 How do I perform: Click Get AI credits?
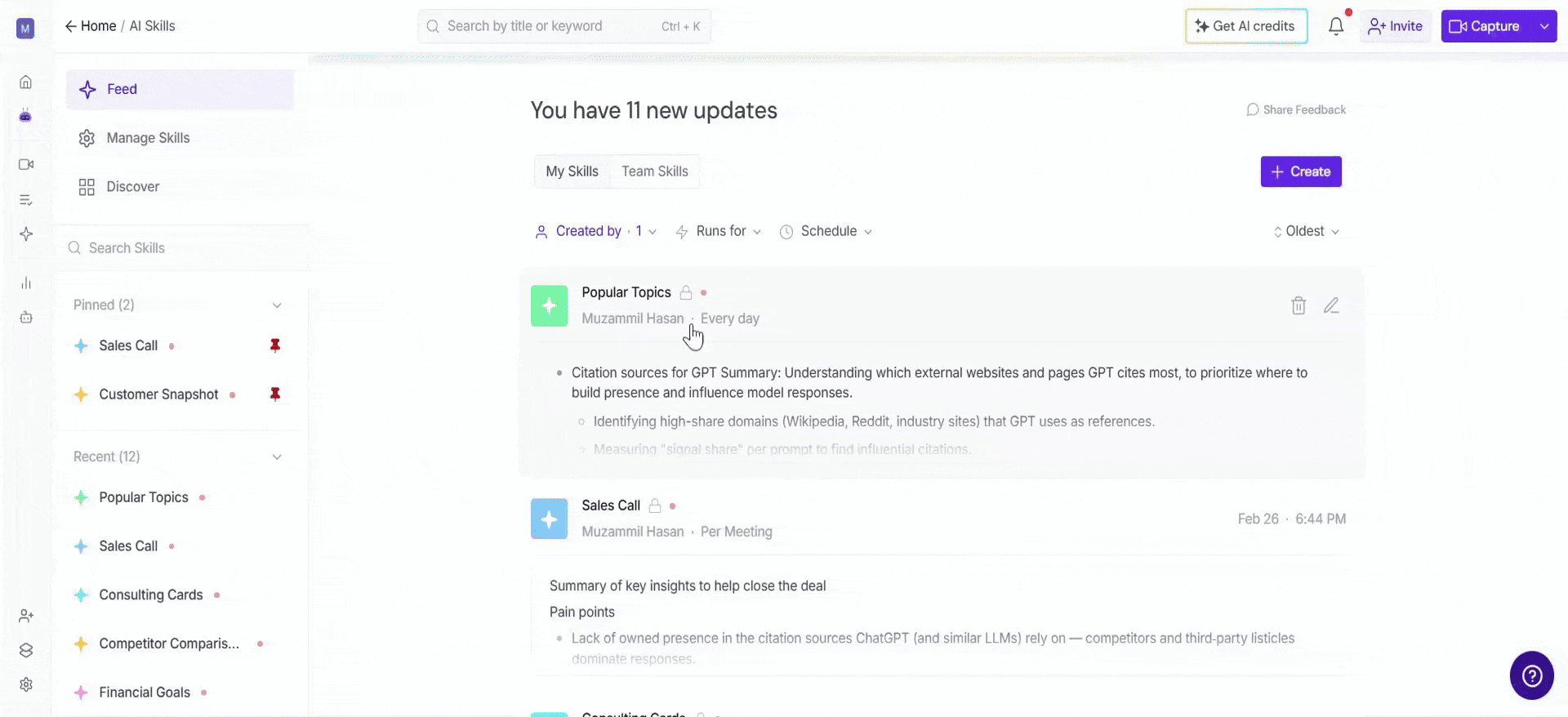click(x=1246, y=26)
